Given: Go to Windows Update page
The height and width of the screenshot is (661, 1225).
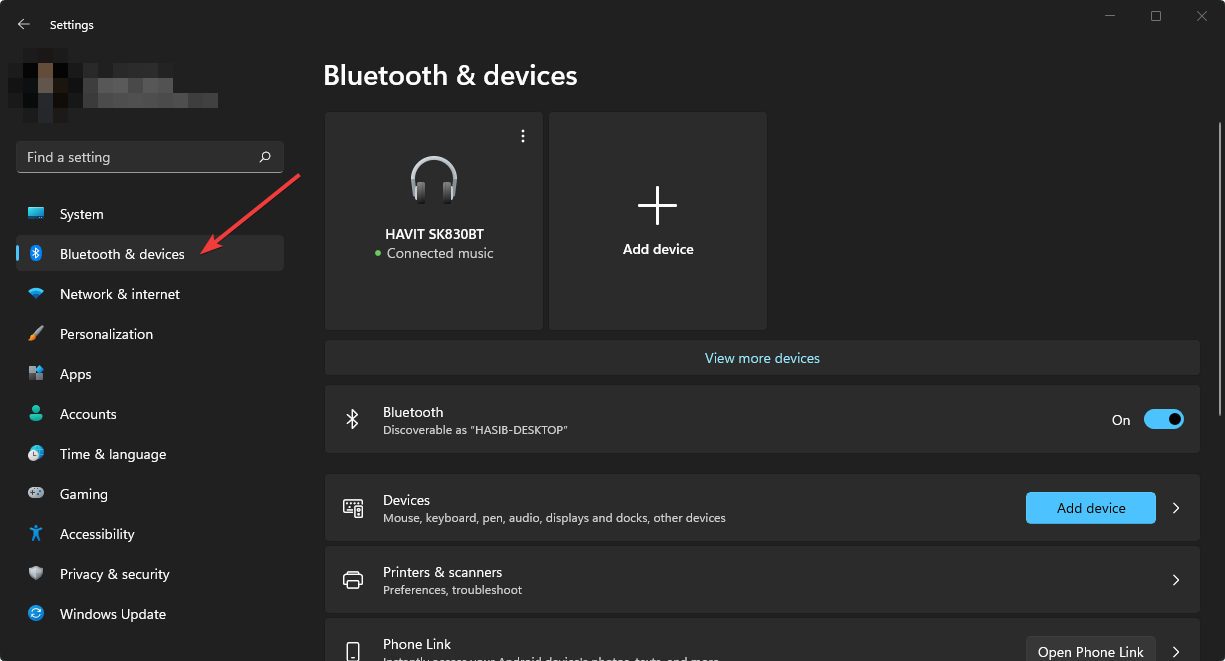Looking at the screenshot, I should pos(150,614).
